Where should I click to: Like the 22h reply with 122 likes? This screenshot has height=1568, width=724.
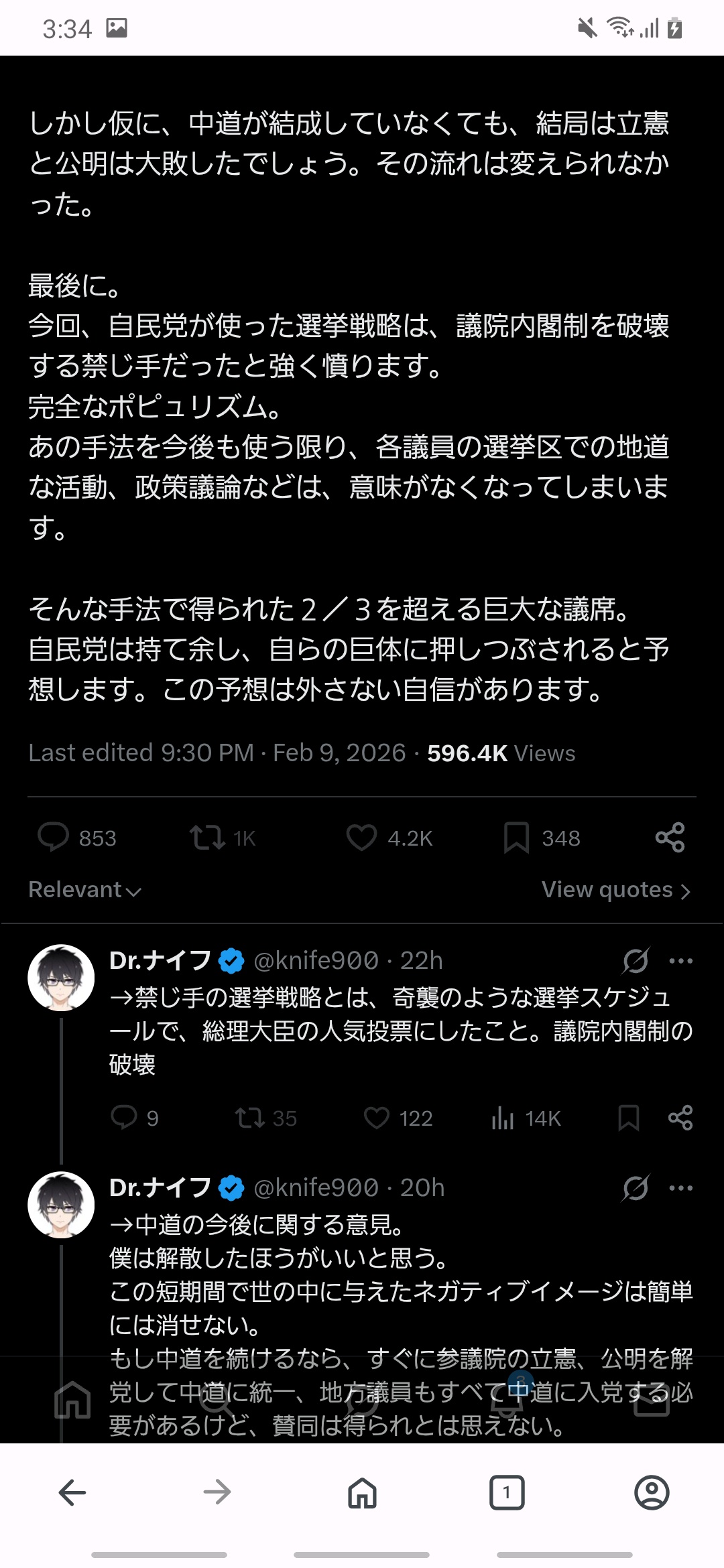click(x=377, y=1118)
